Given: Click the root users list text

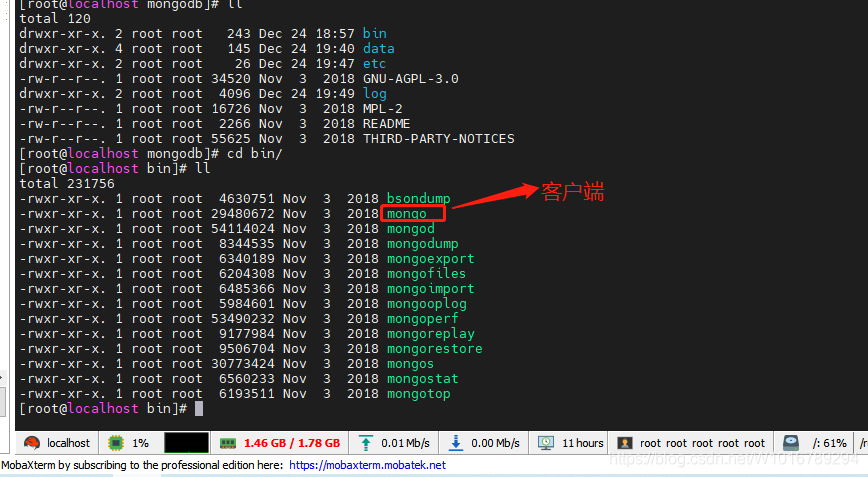Looking at the screenshot, I should pos(702,443).
